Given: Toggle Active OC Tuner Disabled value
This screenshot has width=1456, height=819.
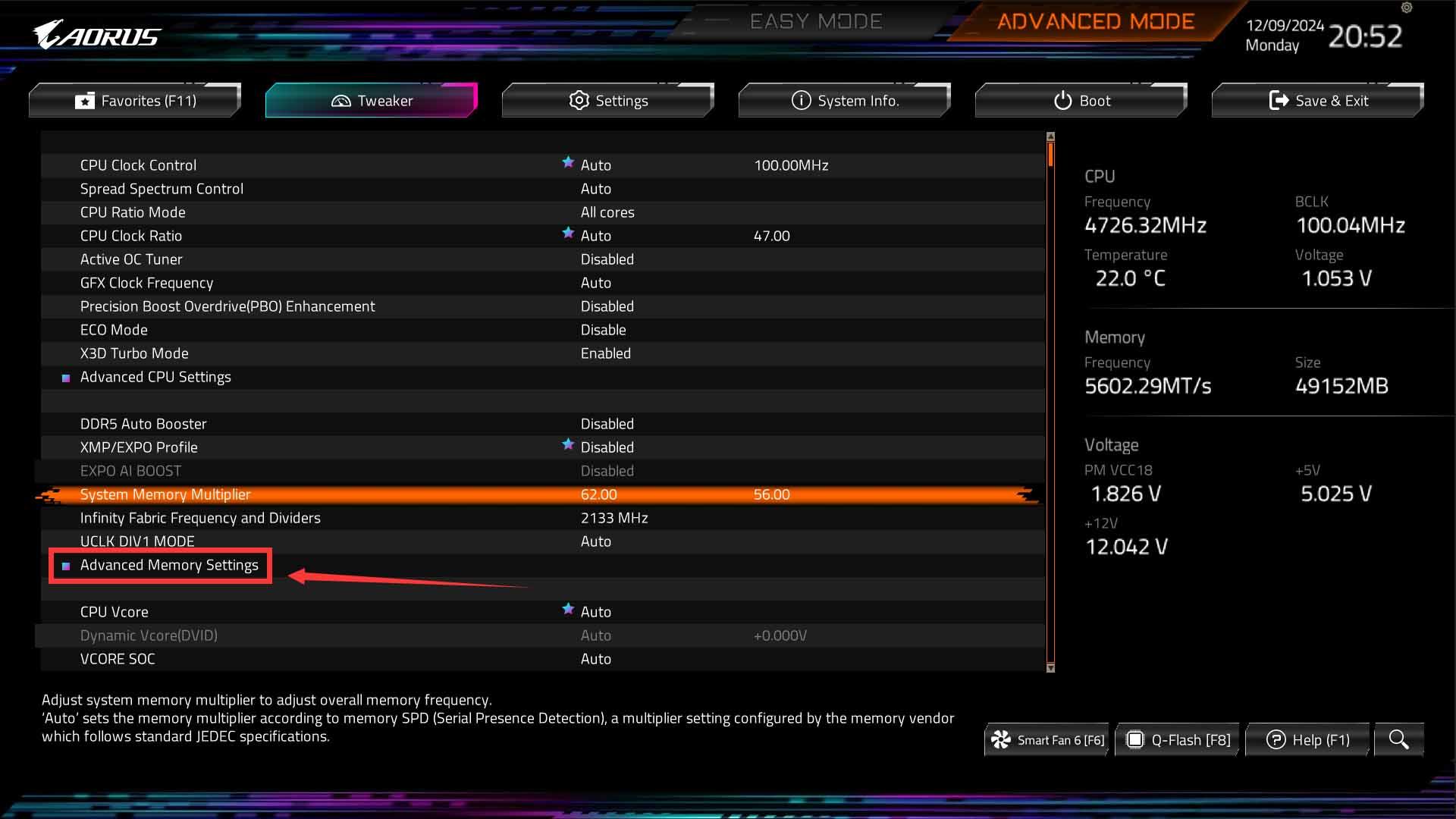Looking at the screenshot, I should click(x=607, y=259).
